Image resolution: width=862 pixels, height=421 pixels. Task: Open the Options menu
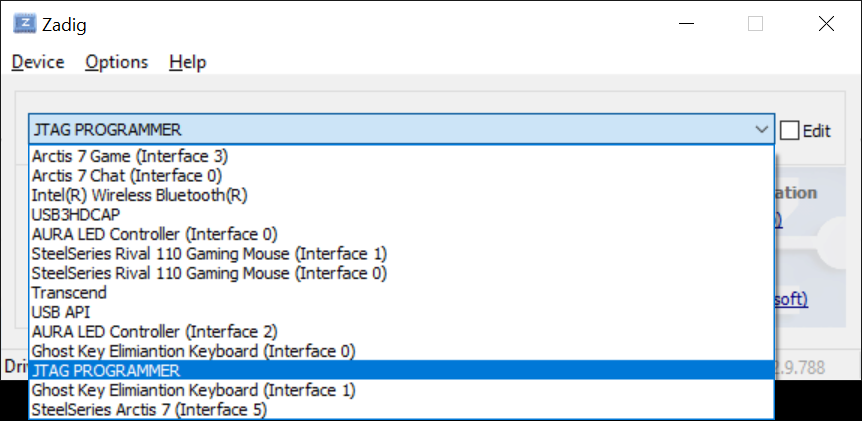(x=116, y=62)
